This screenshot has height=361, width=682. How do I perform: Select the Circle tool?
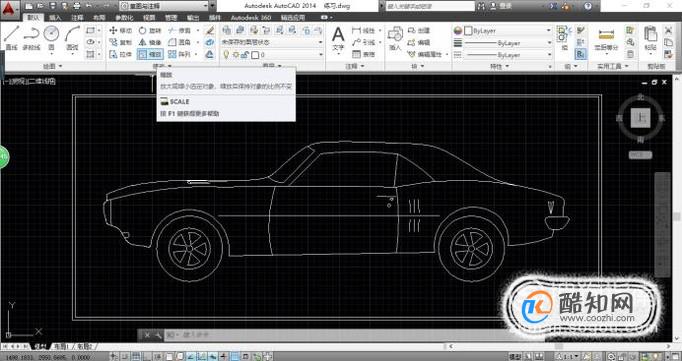tap(51, 37)
